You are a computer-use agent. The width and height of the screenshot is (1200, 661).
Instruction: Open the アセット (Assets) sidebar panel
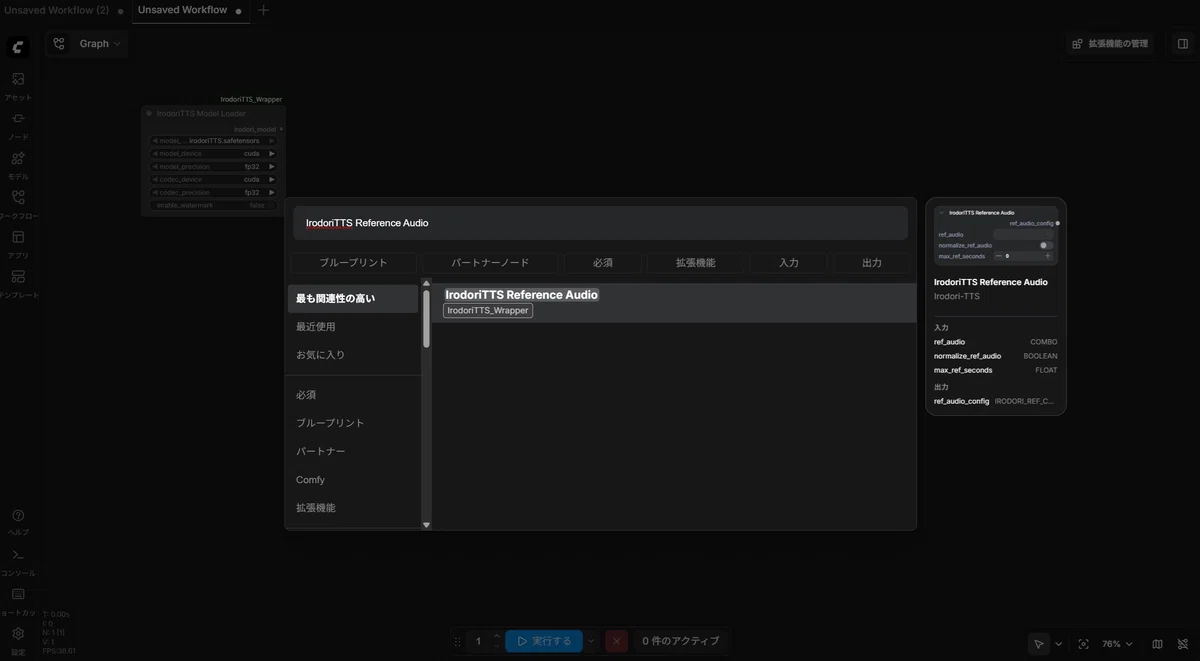pyautogui.click(x=18, y=85)
